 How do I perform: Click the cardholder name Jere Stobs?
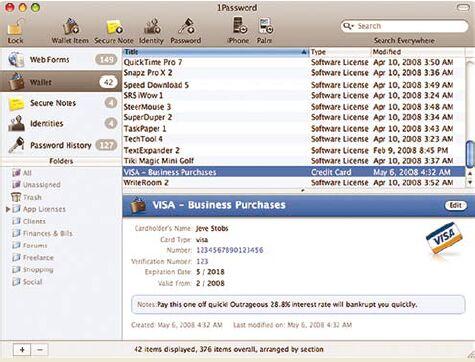click(212, 228)
